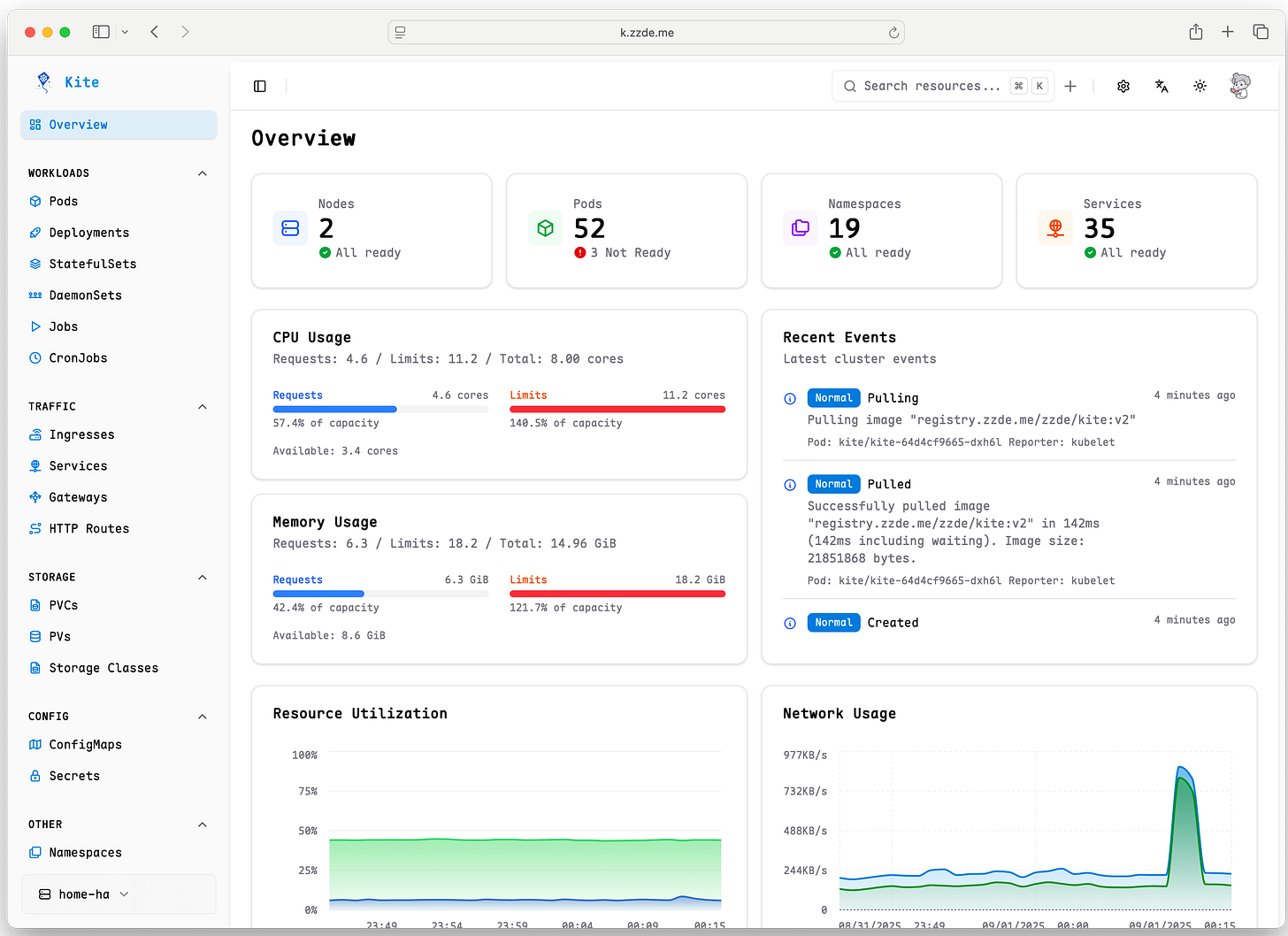
Task: View PVs storage list
Action: [x=119, y=637]
